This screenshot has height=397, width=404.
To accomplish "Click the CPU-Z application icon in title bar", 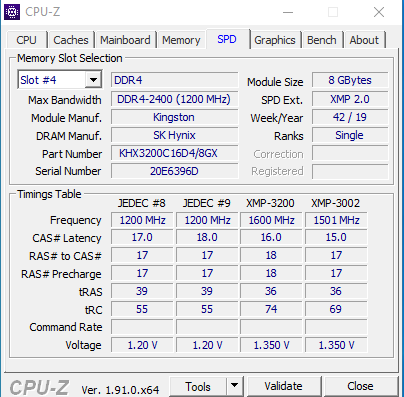I will coord(12,12).
